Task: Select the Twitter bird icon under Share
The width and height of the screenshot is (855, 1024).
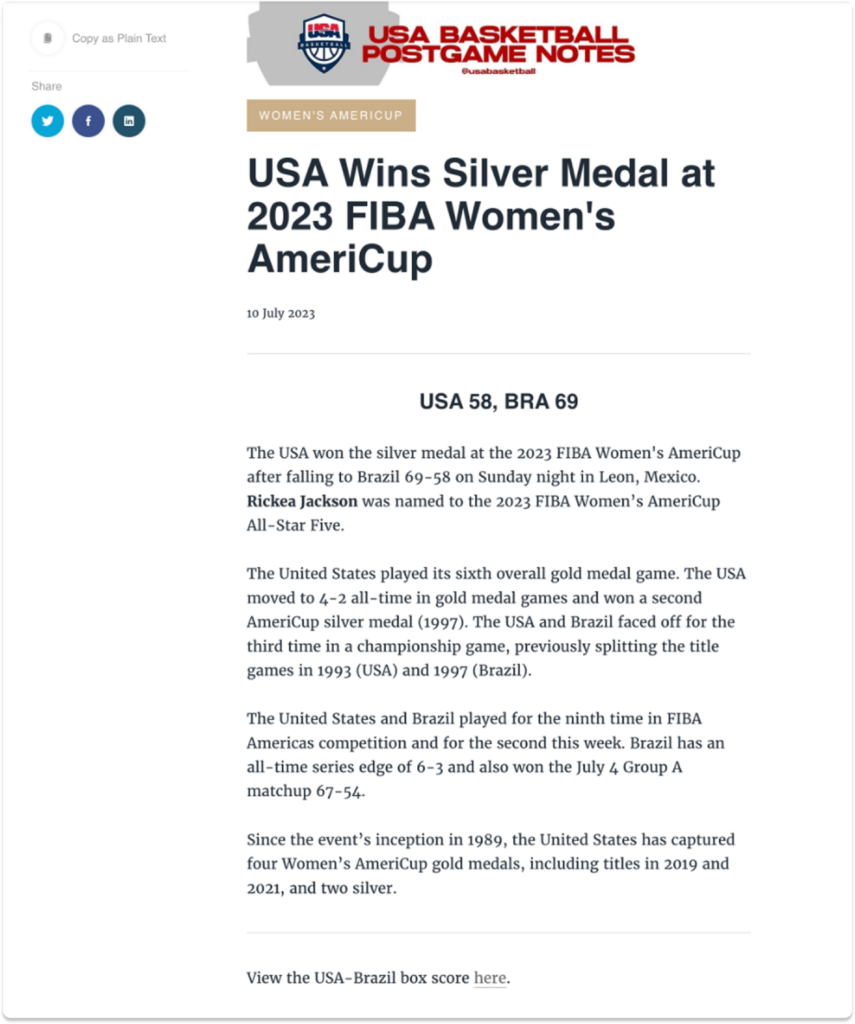Action: [47, 120]
